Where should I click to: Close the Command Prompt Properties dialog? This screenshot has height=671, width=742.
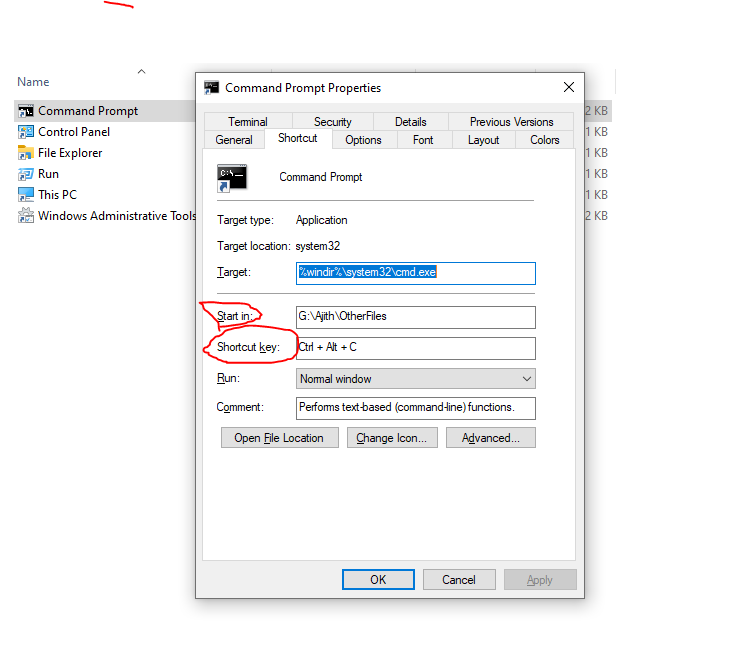pos(569,88)
